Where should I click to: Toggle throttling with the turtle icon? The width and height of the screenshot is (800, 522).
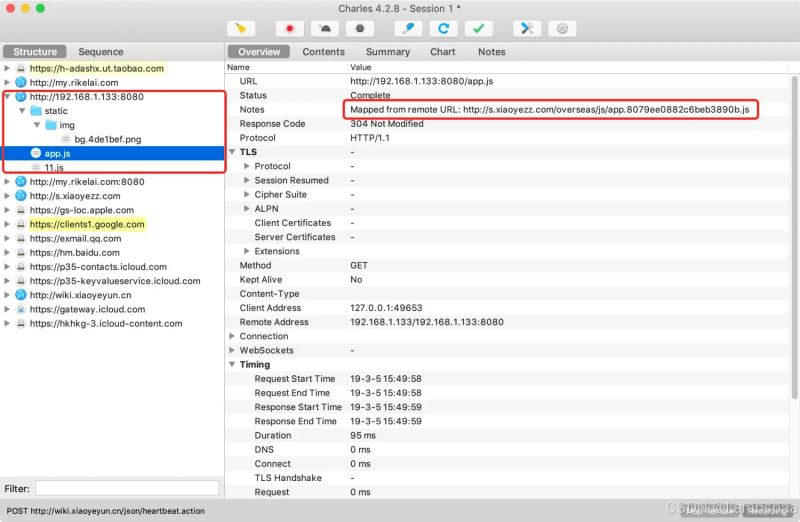326,28
